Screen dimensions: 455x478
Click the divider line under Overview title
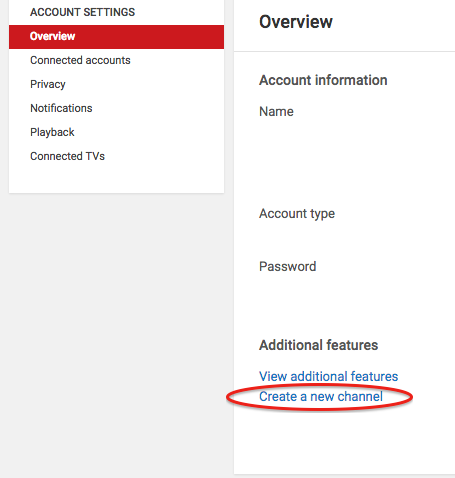(344, 51)
